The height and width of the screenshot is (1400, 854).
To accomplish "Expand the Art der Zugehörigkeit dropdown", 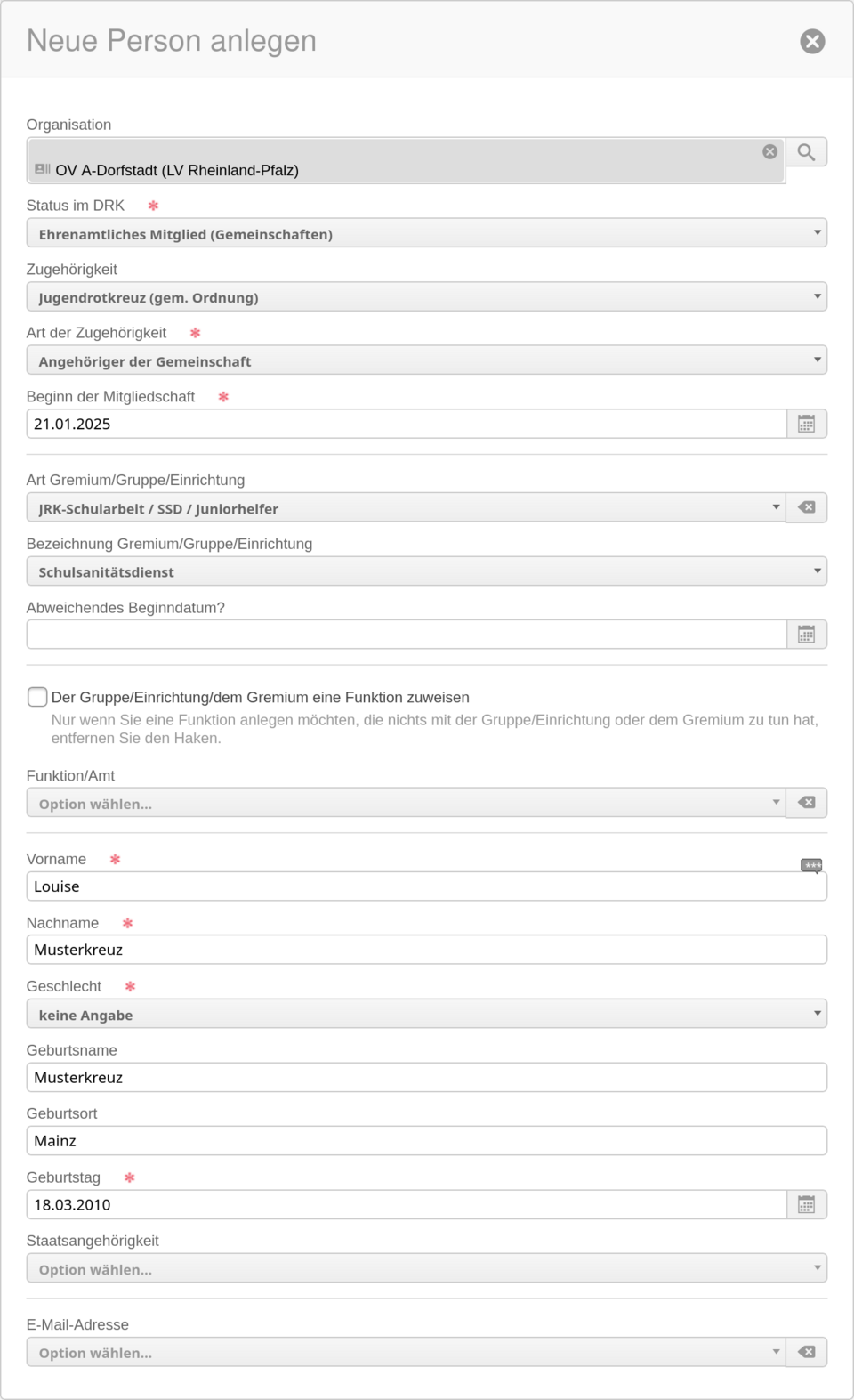I will click(427, 360).
